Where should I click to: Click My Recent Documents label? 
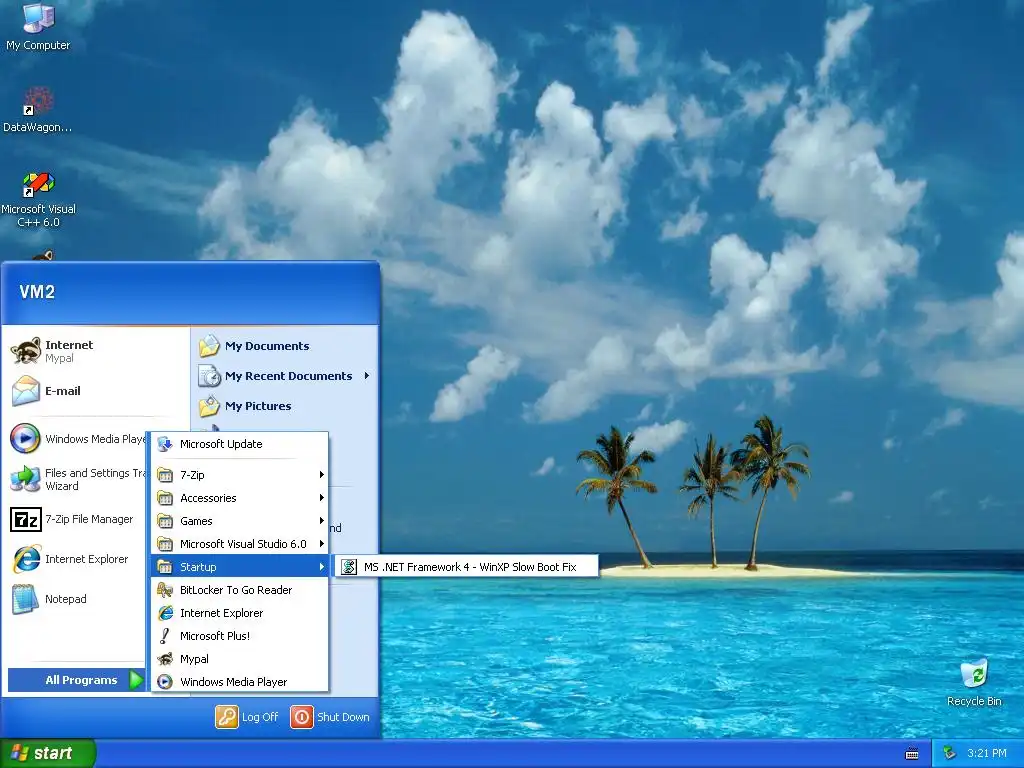(x=289, y=376)
